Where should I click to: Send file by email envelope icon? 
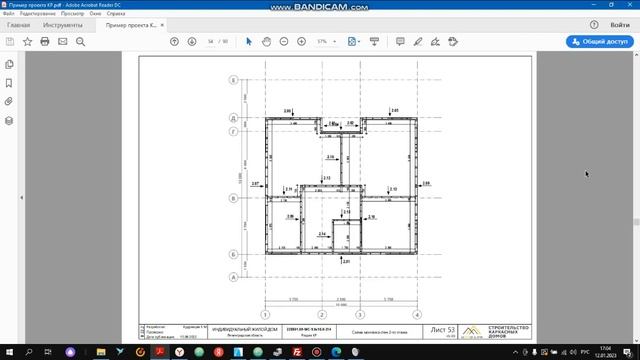pyautogui.click(x=62, y=42)
